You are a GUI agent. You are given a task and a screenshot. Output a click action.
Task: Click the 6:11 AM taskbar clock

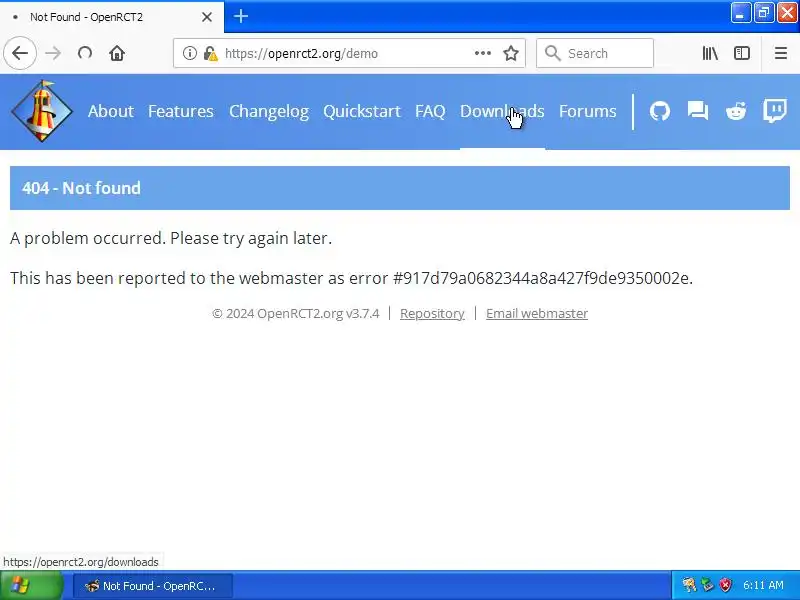pyautogui.click(x=763, y=585)
